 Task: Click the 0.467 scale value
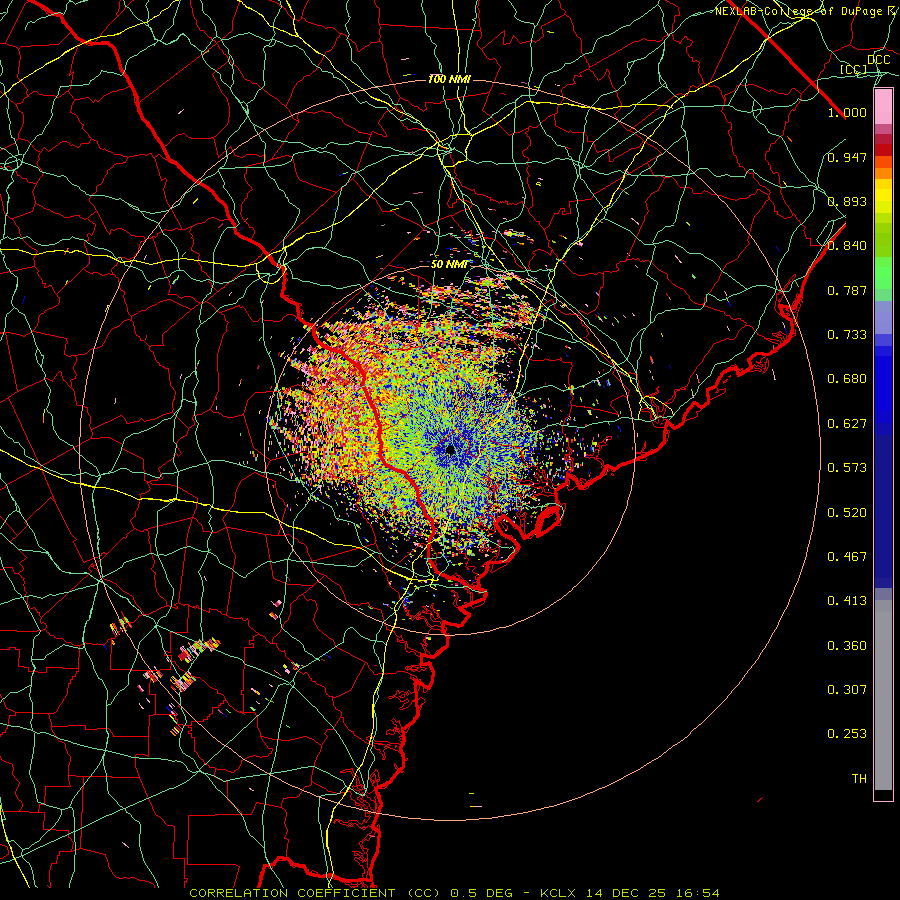[847, 557]
